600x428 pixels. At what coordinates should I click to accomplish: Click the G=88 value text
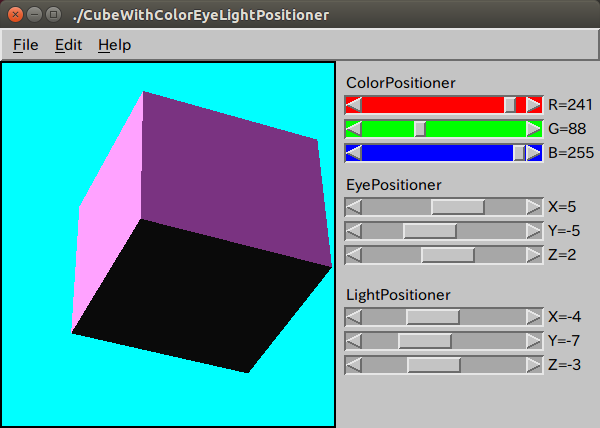pyautogui.click(x=567, y=129)
